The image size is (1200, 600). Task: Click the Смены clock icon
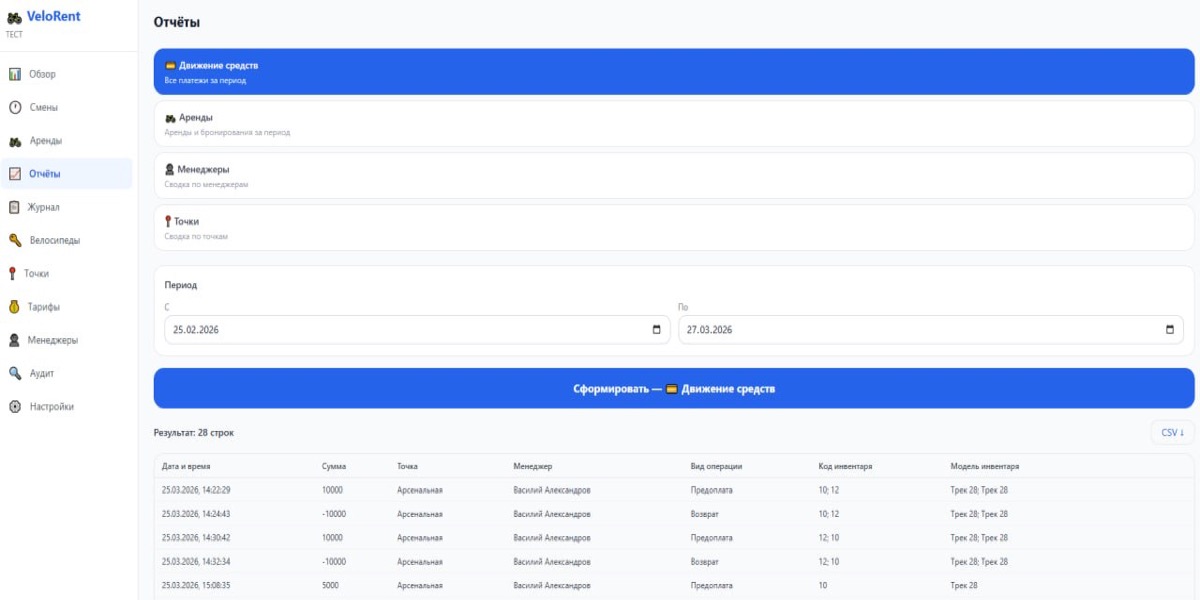pos(15,107)
